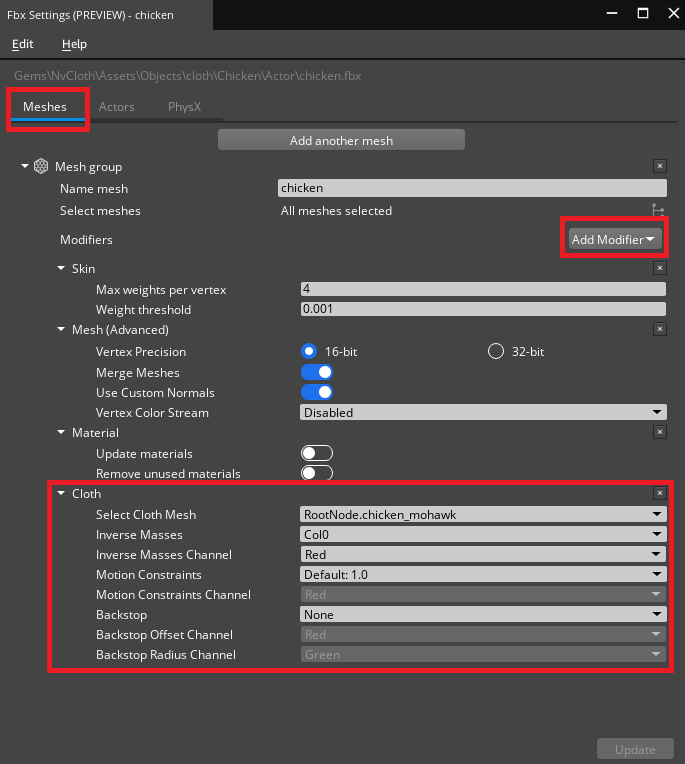Screen dimensions: 685x764
Task: Remove the Mesh group with its X icon
Action: (x=659, y=167)
